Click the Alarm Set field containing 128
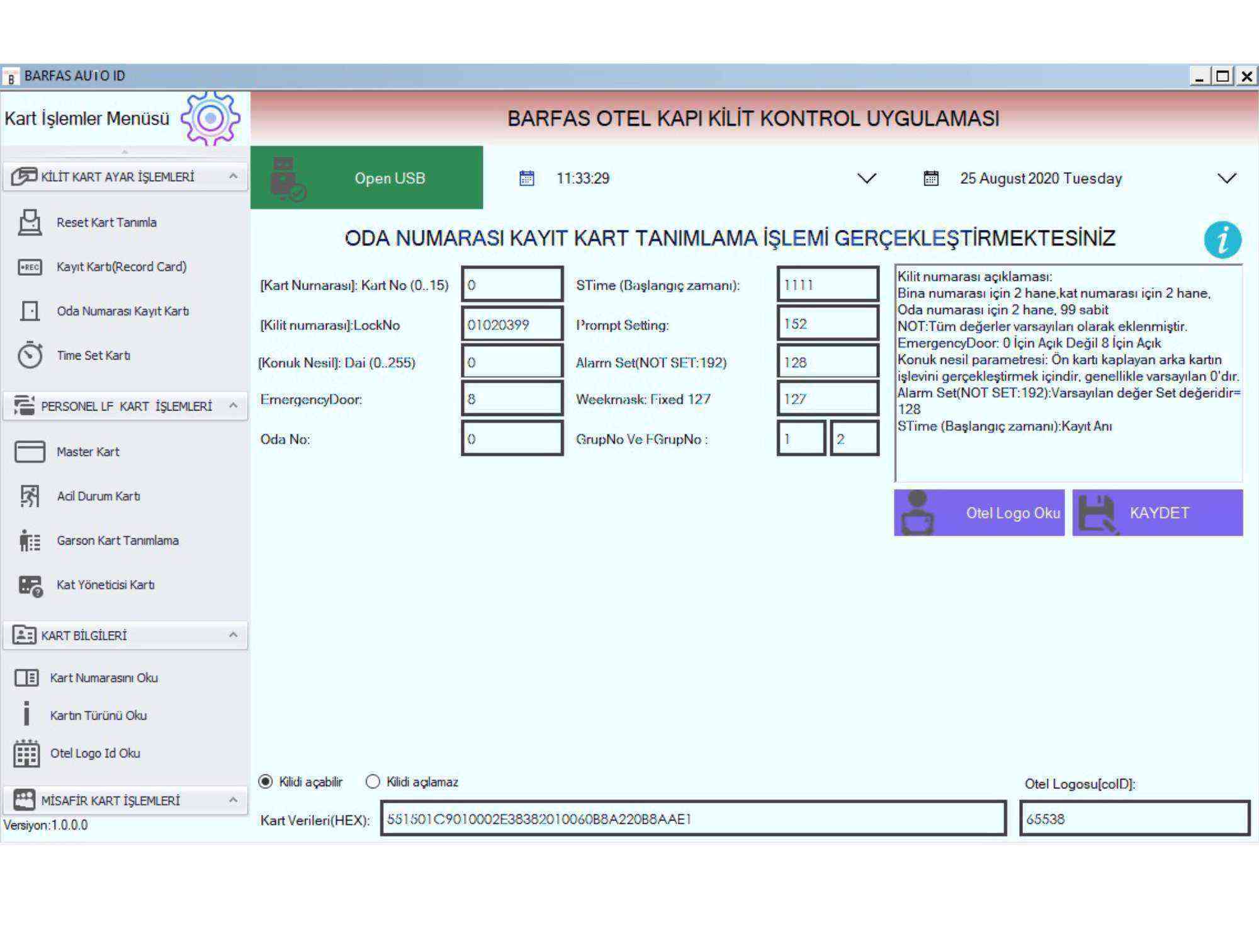 coord(828,362)
